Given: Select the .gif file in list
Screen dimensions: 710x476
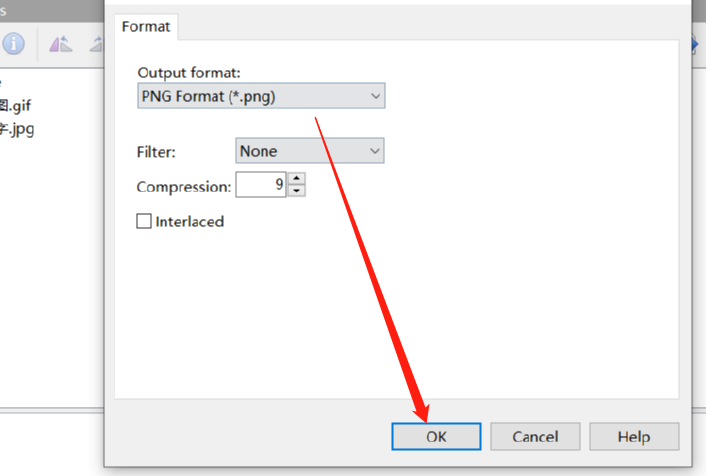Looking at the screenshot, I should [x=15, y=106].
